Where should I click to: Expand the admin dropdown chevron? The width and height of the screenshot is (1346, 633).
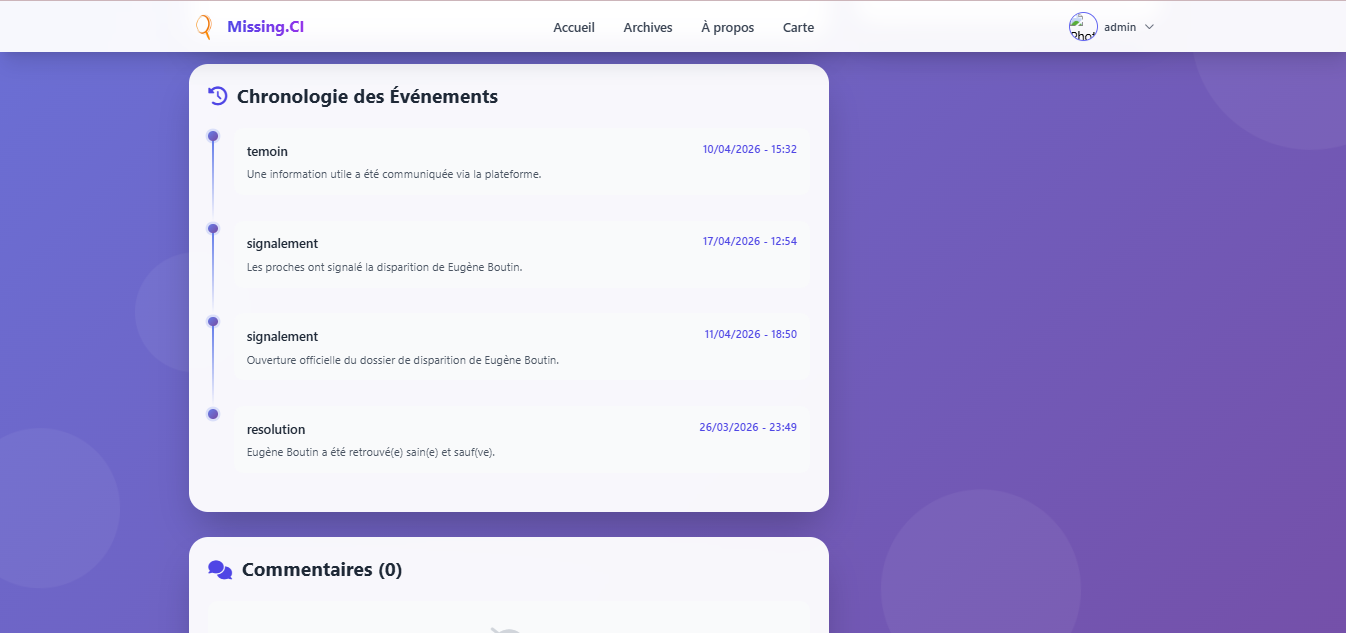pyautogui.click(x=1149, y=27)
